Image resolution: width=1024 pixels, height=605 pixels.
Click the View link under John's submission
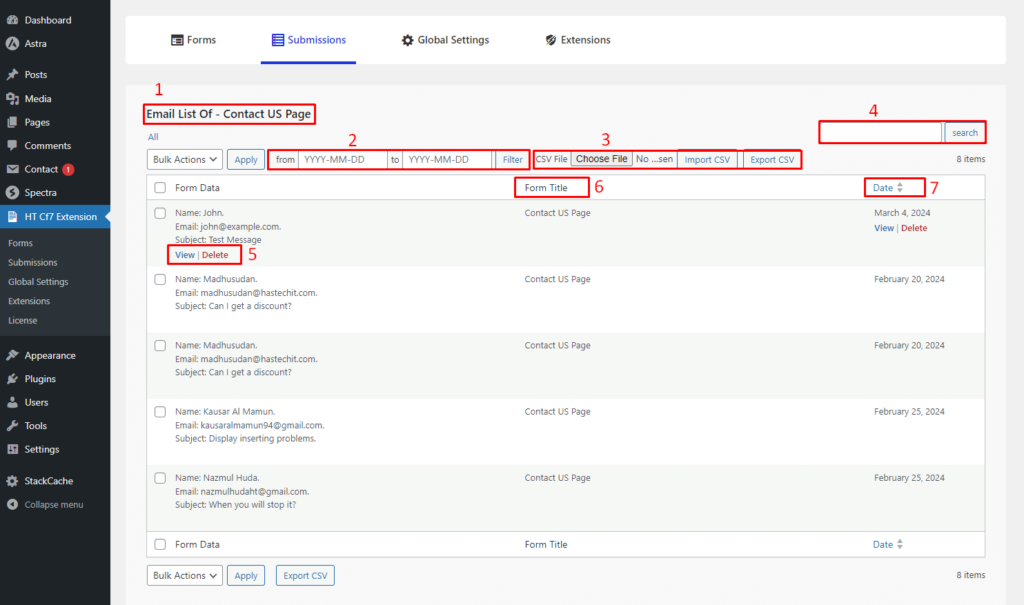click(x=185, y=255)
